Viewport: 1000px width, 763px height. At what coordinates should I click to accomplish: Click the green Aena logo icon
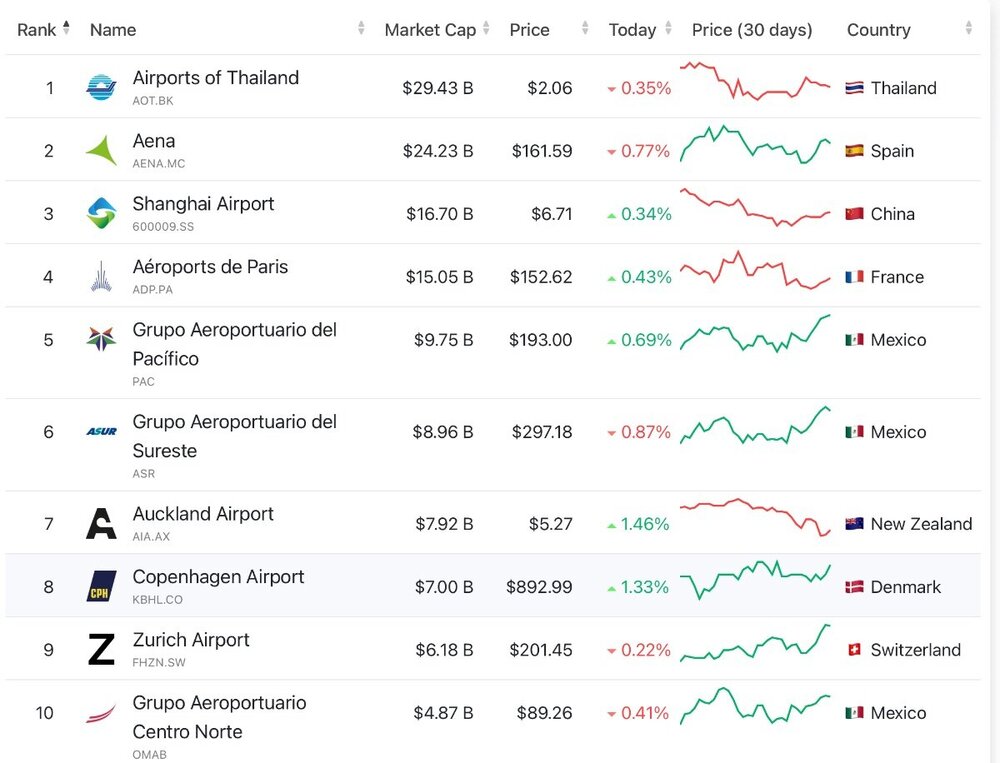pyautogui.click(x=101, y=150)
